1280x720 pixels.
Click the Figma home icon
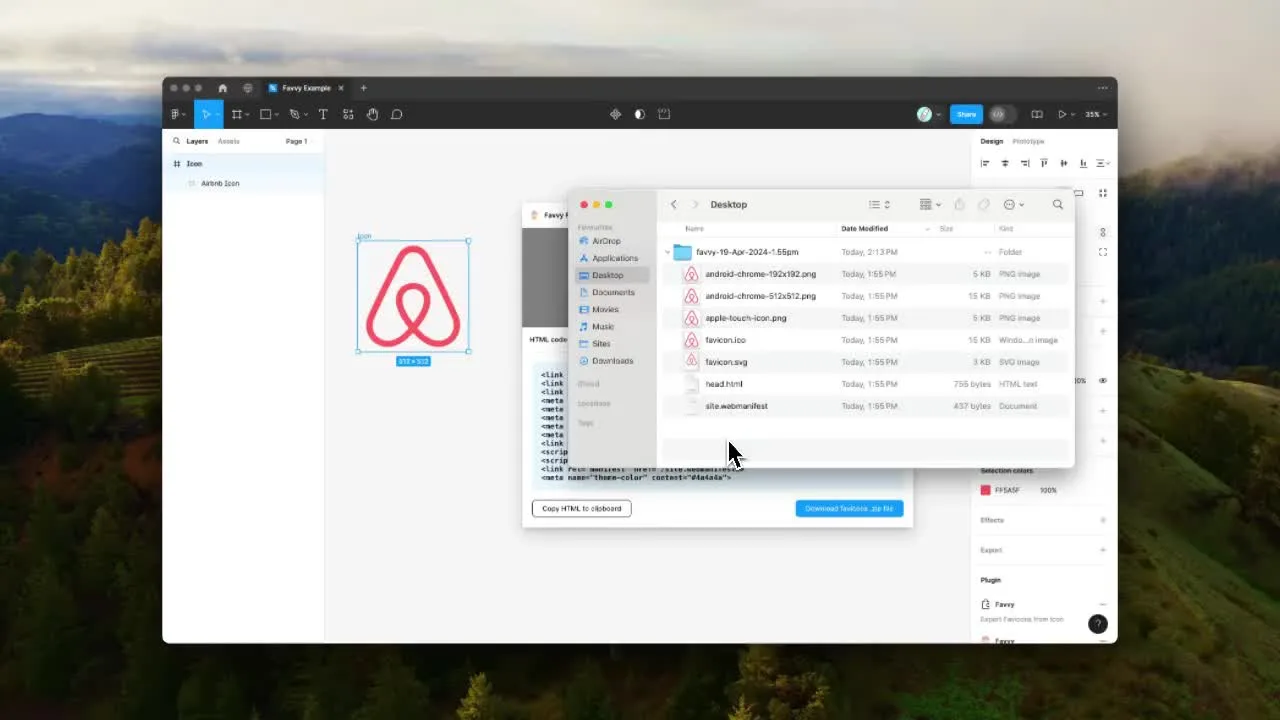(x=222, y=88)
